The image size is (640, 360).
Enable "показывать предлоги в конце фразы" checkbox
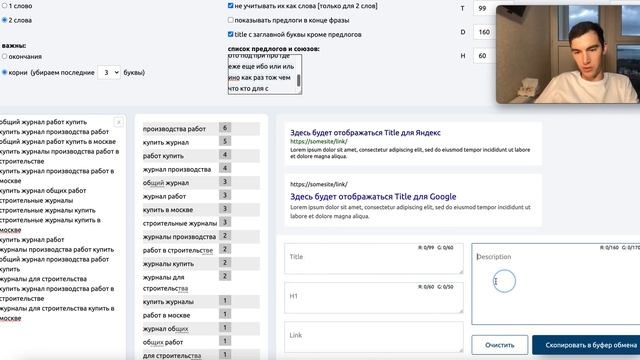click(231, 20)
